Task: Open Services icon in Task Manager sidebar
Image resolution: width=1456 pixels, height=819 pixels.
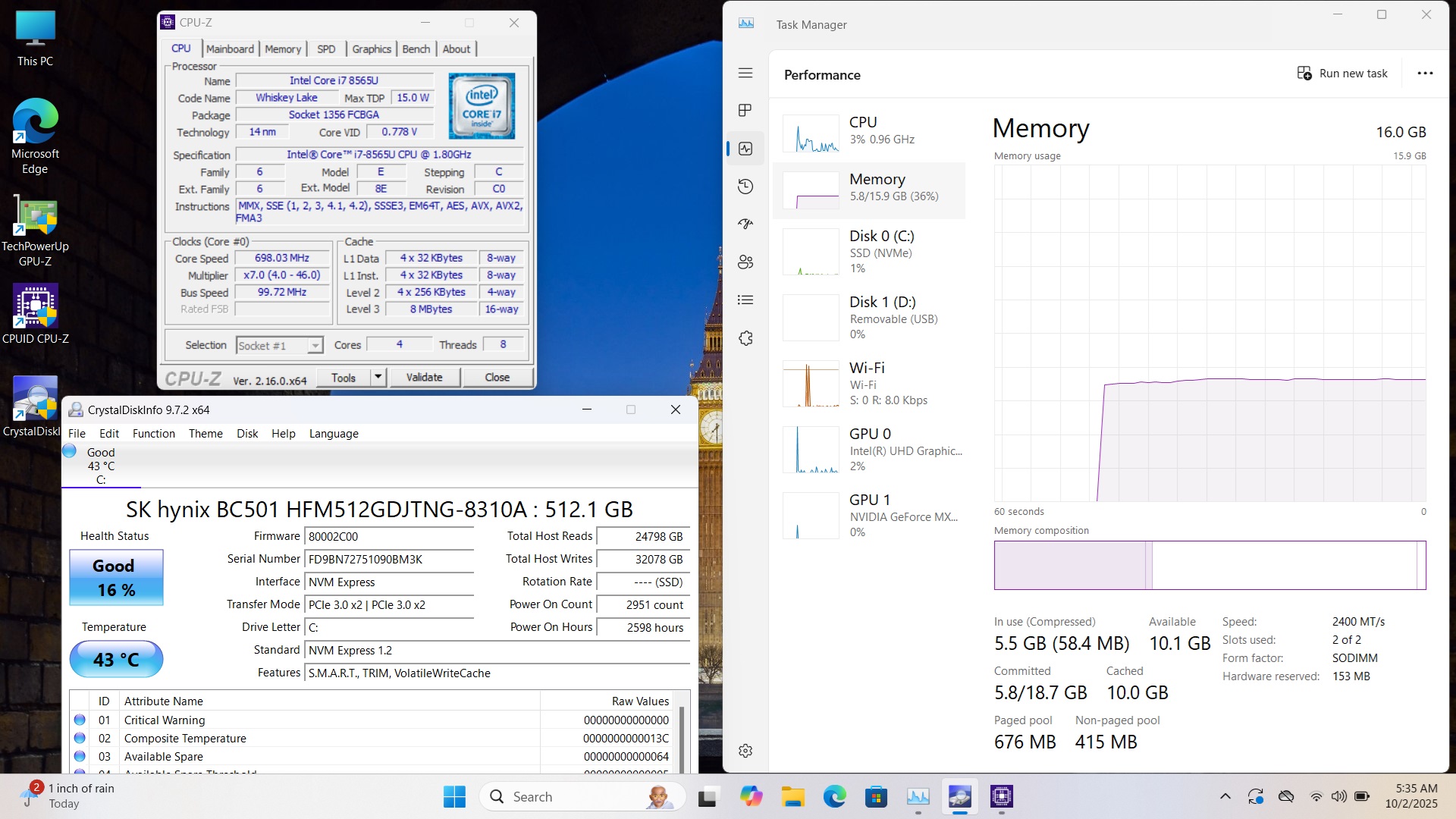Action: [x=745, y=338]
